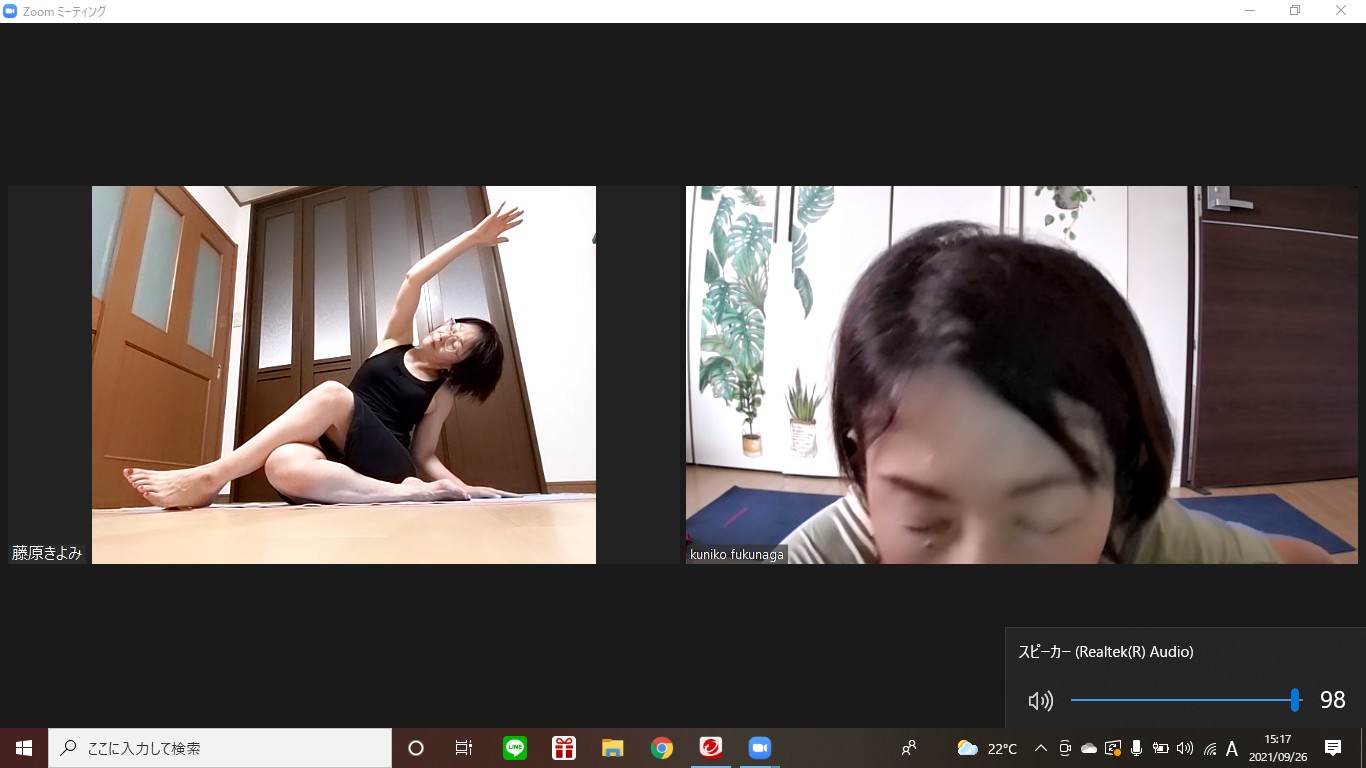Click the Meet Now camera tray icon
Screen dimensions: 1366x768
(1065, 748)
